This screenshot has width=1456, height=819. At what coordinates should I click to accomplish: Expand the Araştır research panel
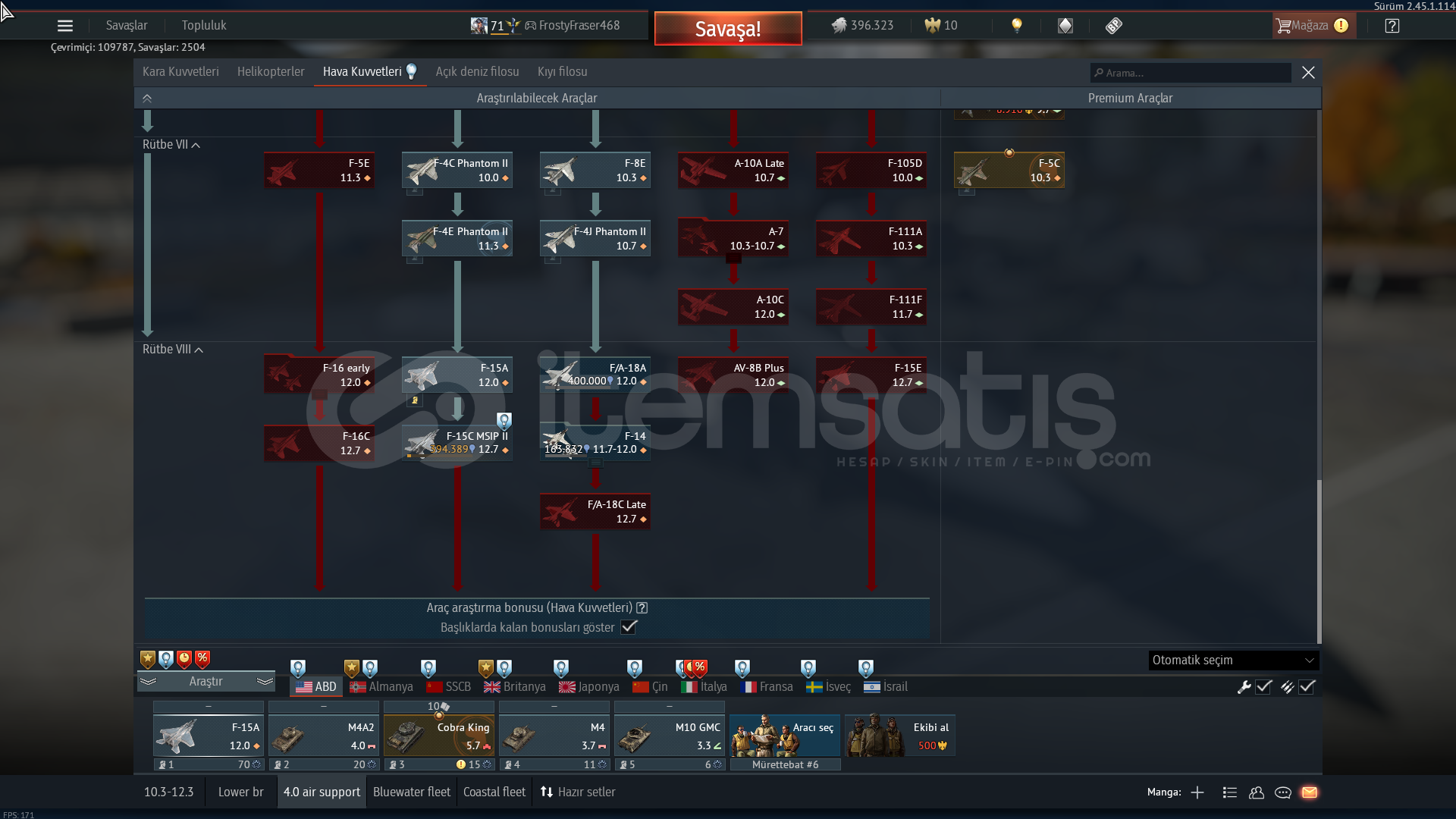[206, 681]
